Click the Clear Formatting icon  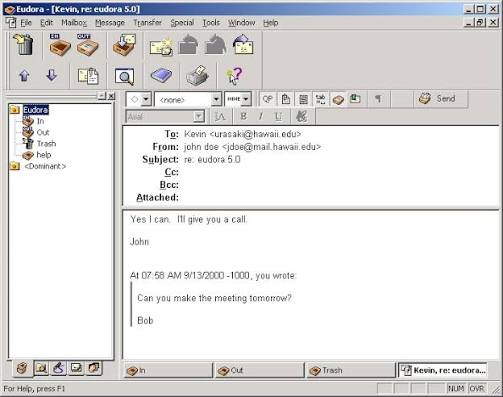tap(302, 116)
